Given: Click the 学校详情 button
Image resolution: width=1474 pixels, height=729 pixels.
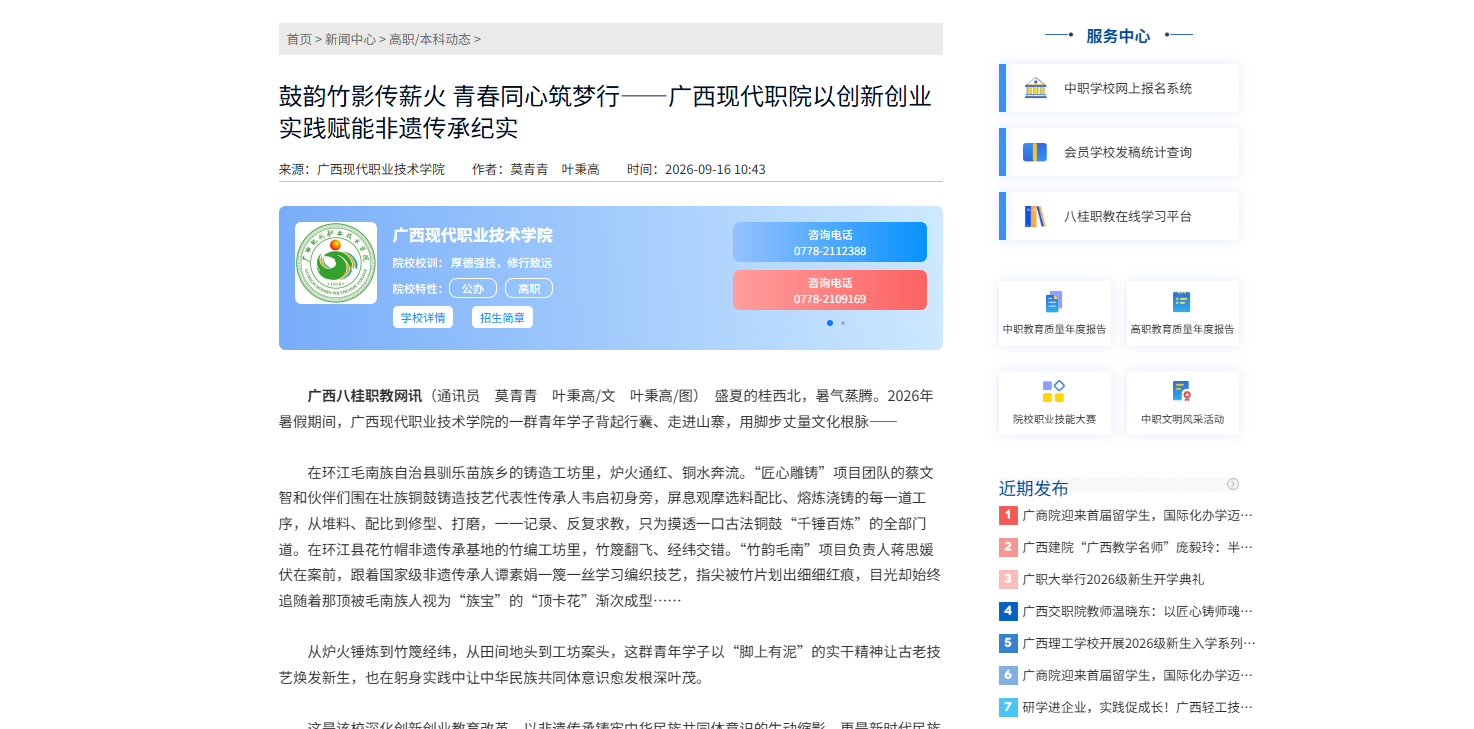Looking at the screenshot, I should pos(423,317).
